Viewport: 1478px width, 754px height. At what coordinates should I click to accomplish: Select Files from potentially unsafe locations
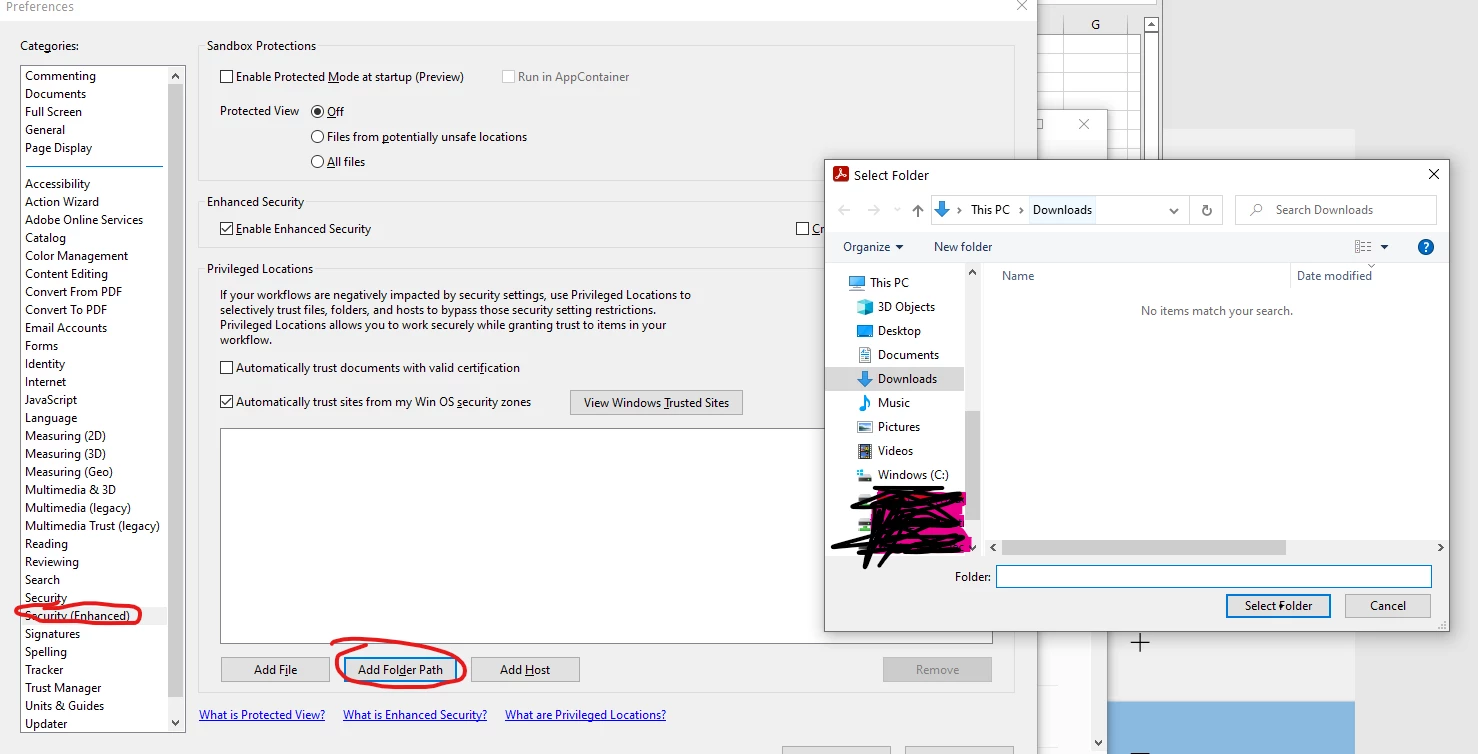click(318, 137)
